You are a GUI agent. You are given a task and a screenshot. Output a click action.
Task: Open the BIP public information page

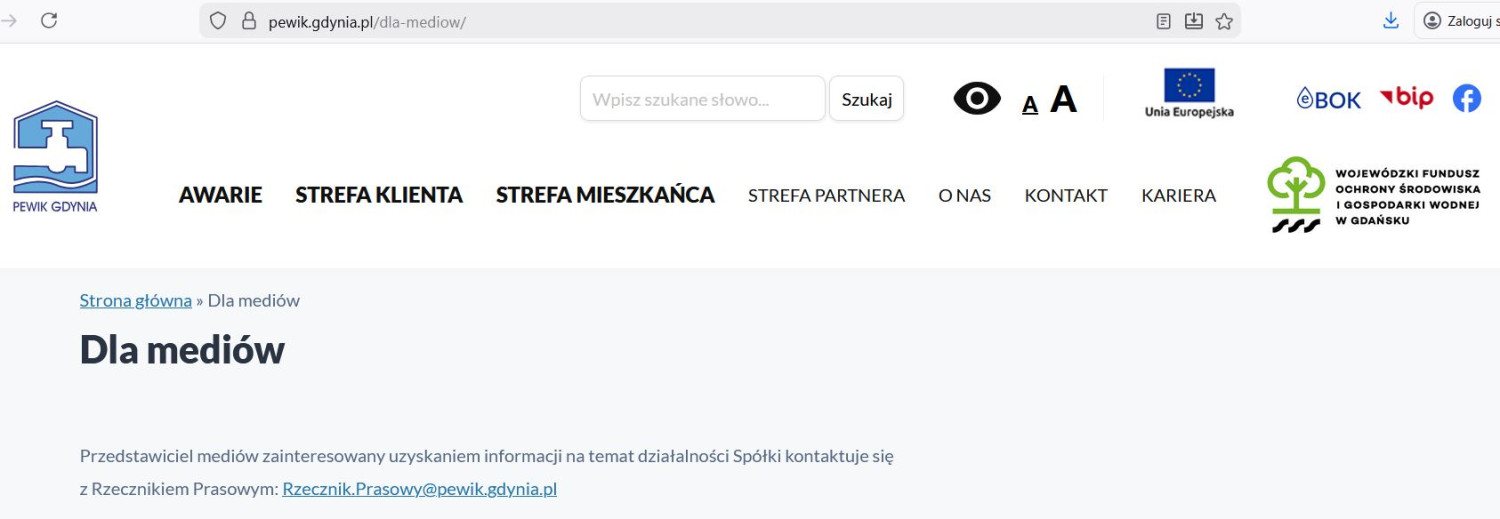[x=1406, y=97]
